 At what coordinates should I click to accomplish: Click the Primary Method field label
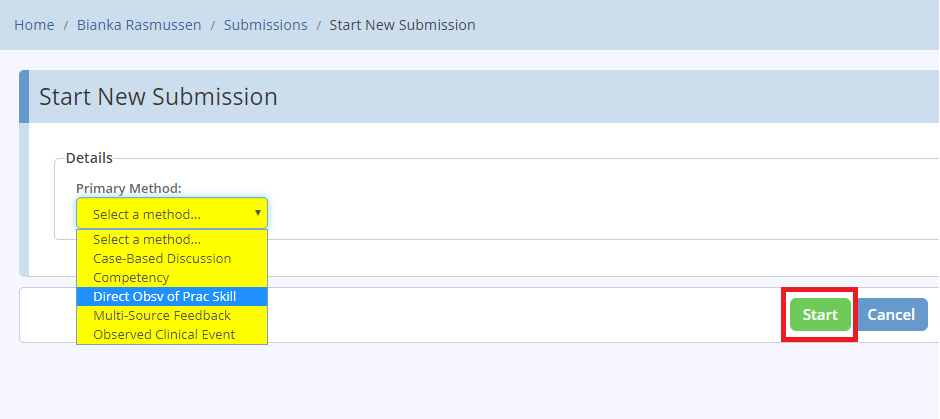(128, 188)
